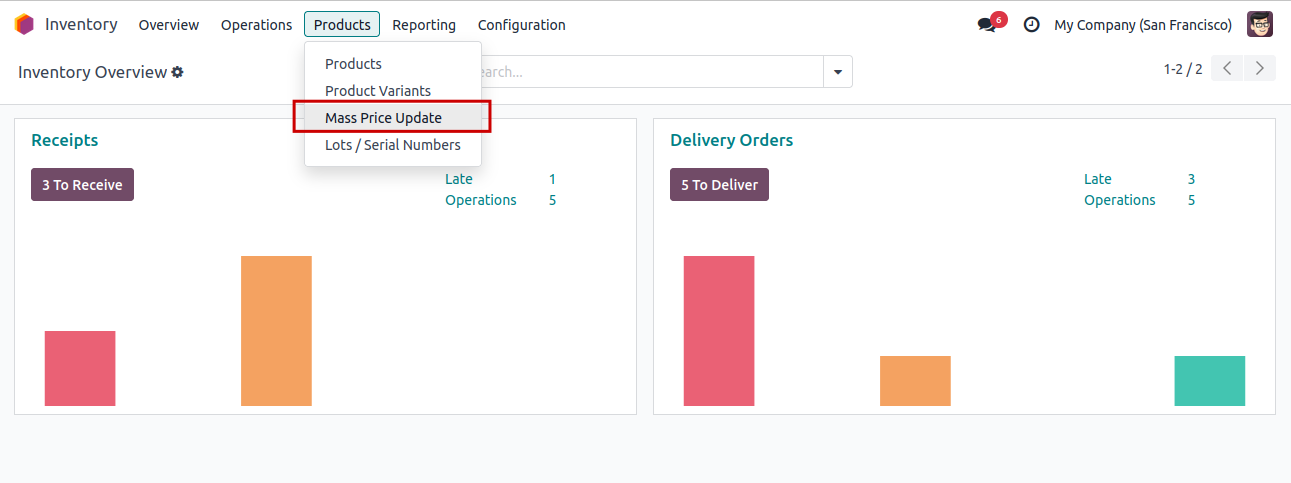1291x483 pixels.
Task: Select Mass Price Update menu entry
Action: pyautogui.click(x=383, y=118)
